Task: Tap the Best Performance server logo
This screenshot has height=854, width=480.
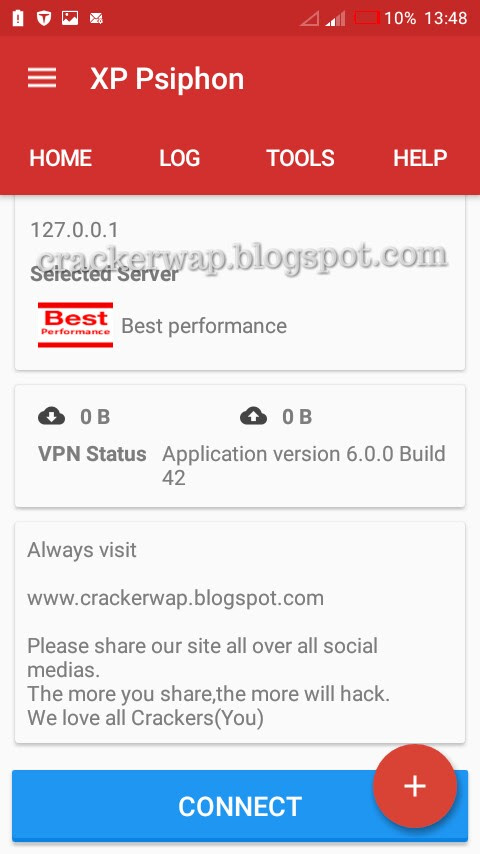Action: coord(75,325)
